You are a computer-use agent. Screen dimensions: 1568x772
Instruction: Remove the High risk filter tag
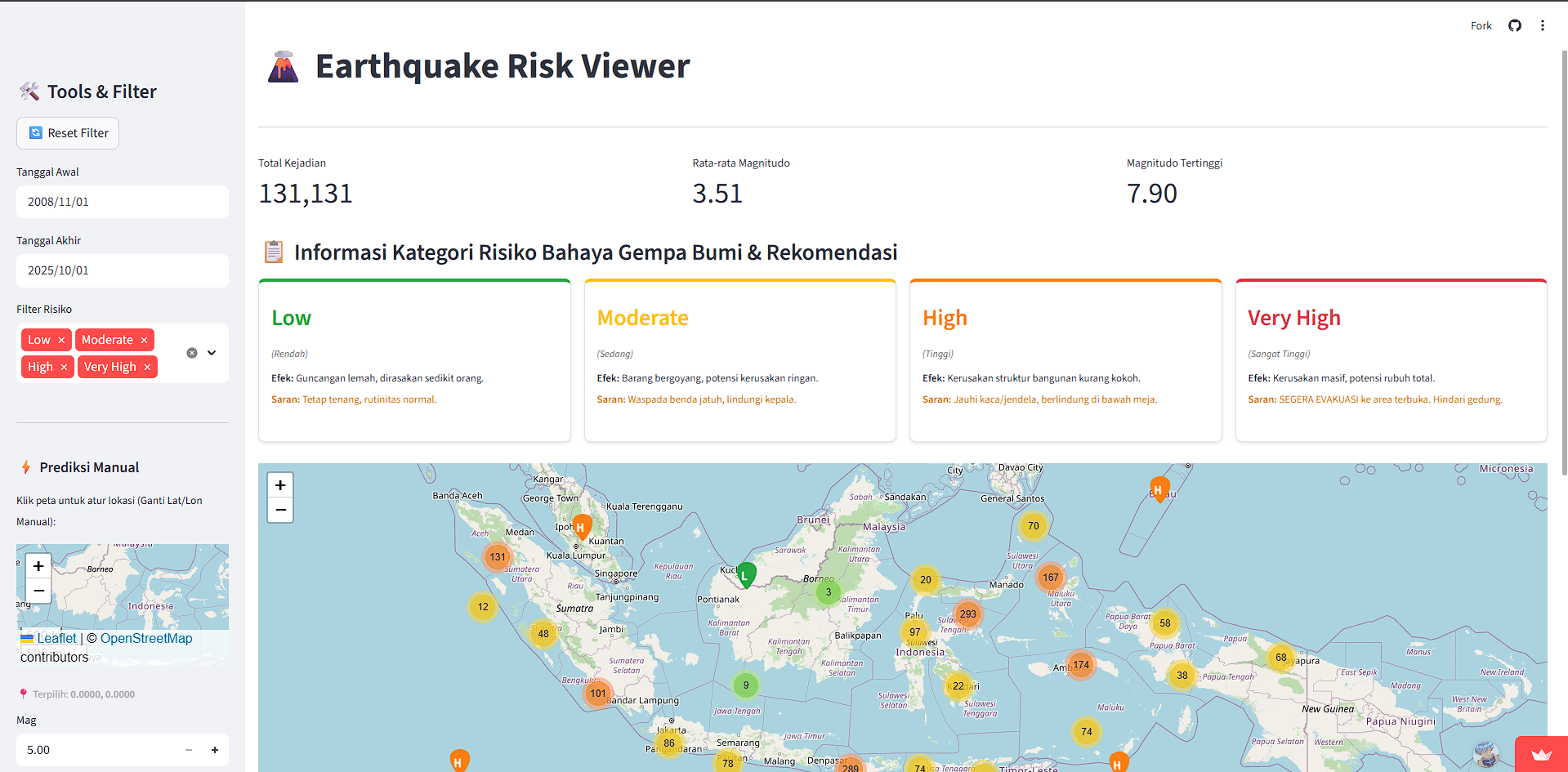(64, 367)
